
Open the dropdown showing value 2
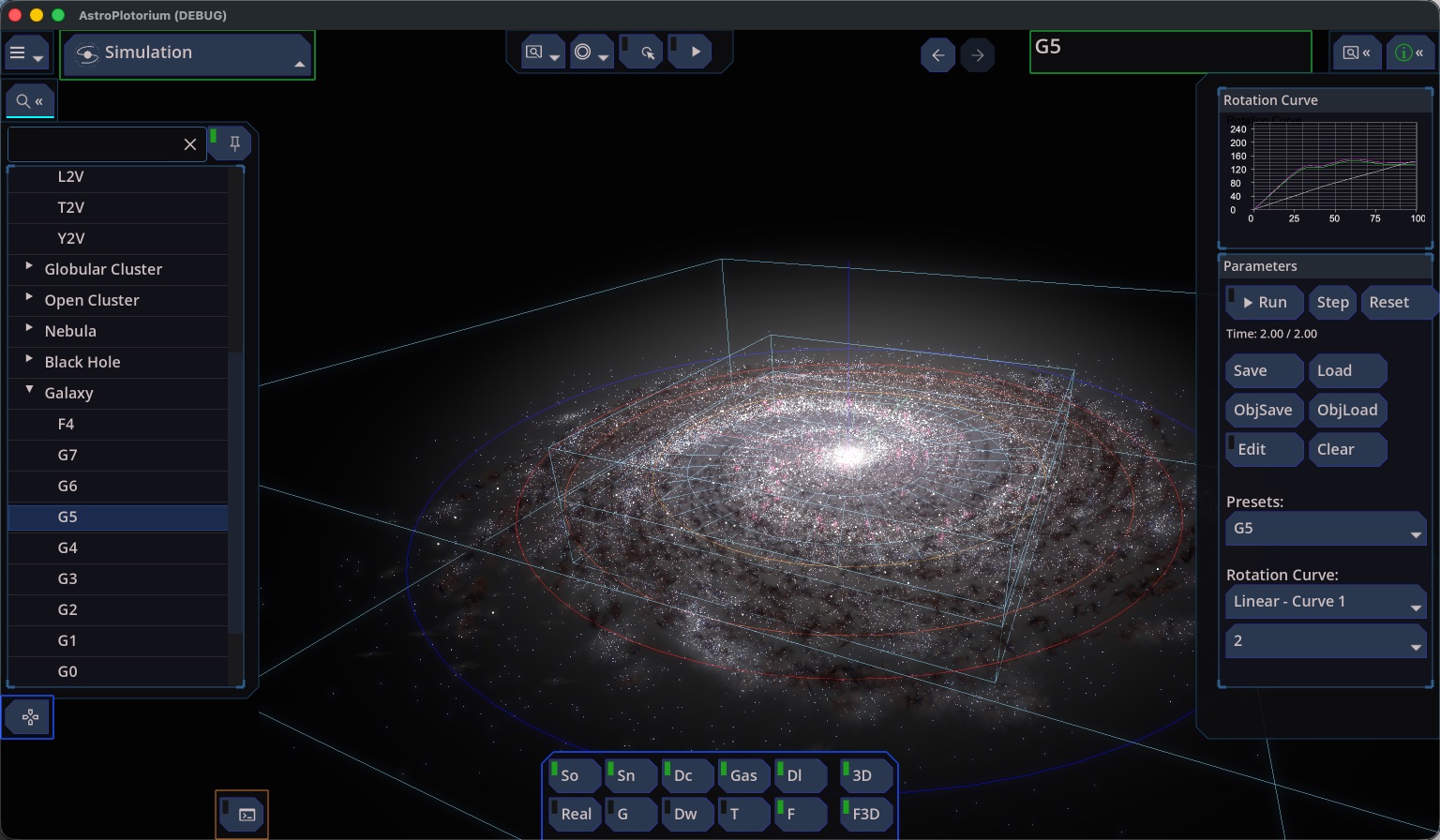[1326, 641]
